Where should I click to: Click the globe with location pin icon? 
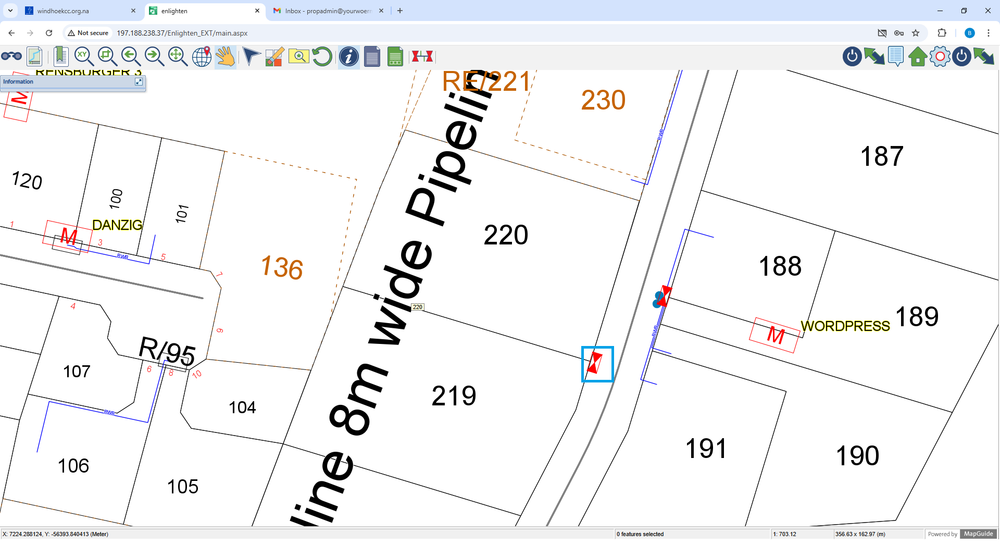point(201,56)
